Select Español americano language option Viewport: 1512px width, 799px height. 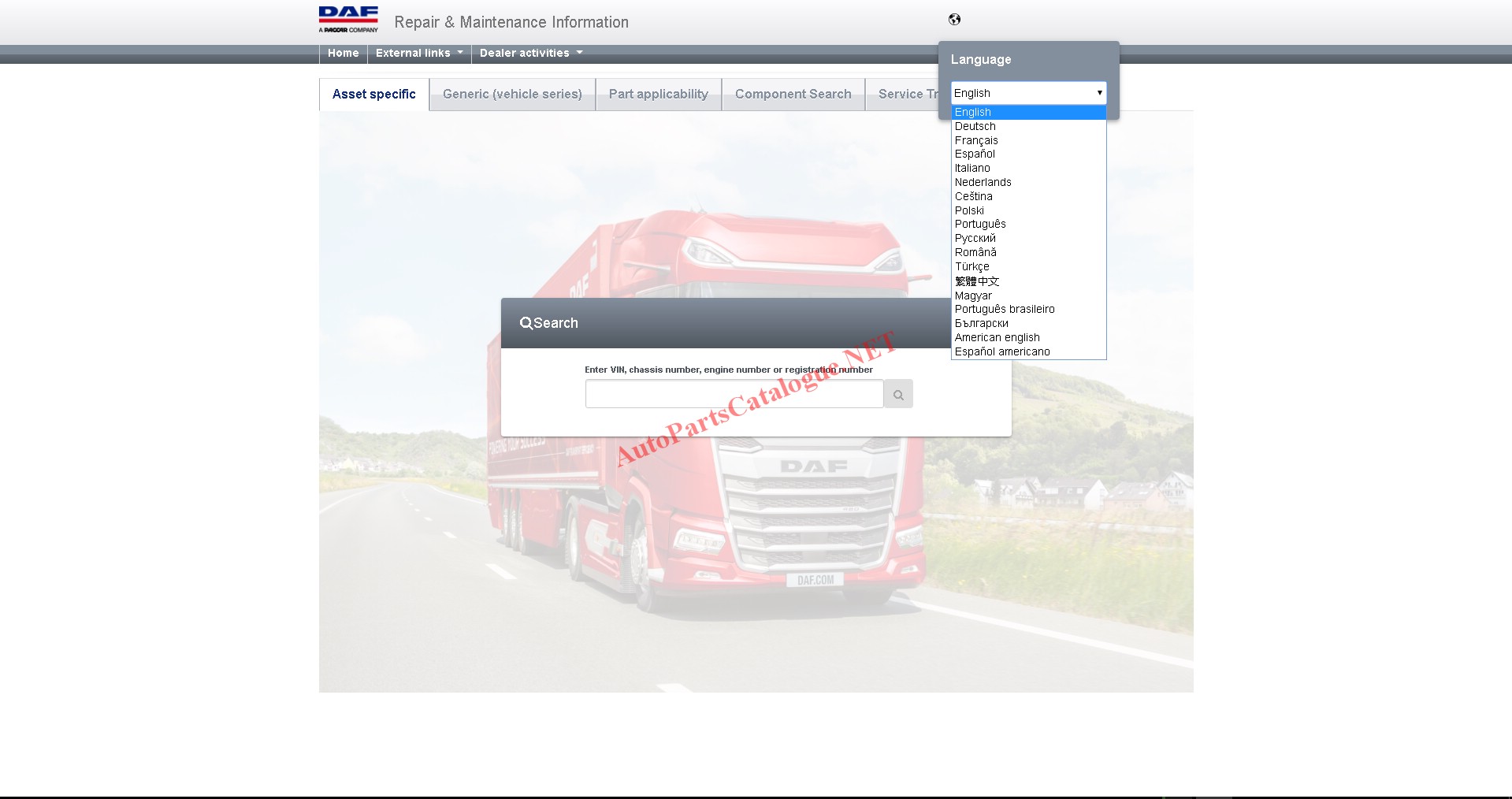(1002, 352)
